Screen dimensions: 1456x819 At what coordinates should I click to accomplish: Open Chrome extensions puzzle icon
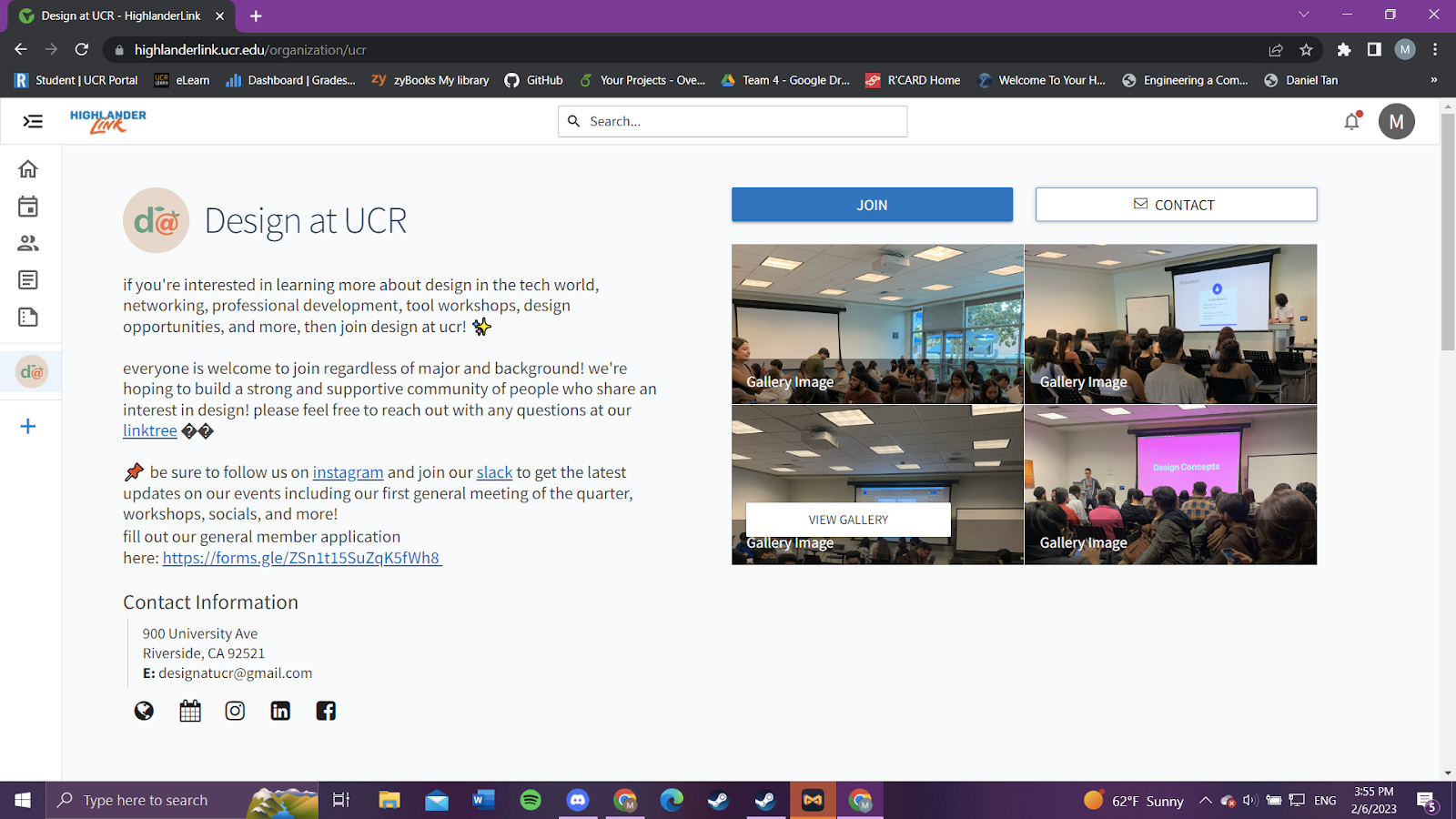[1344, 50]
